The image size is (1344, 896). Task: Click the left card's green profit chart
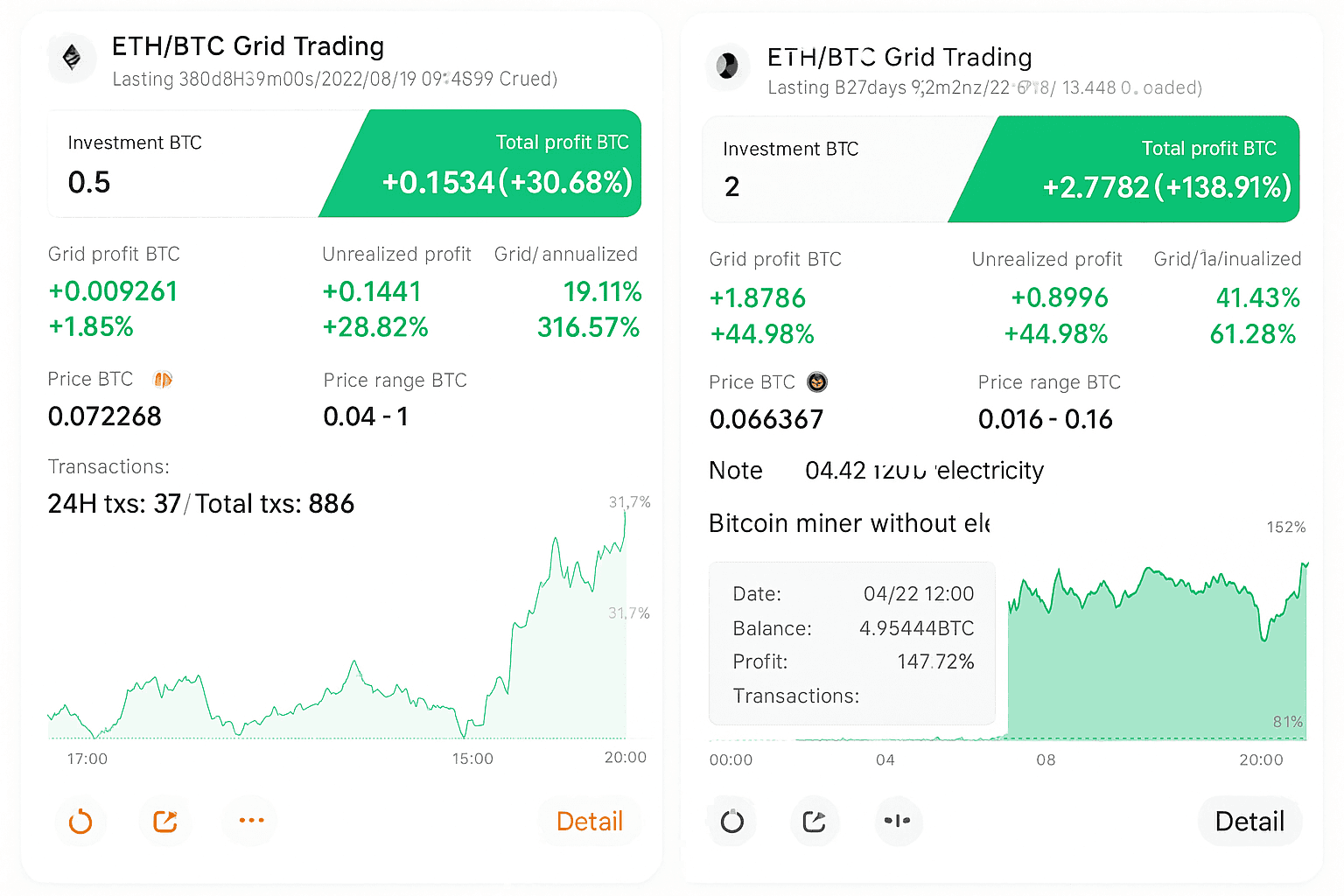(337, 625)
